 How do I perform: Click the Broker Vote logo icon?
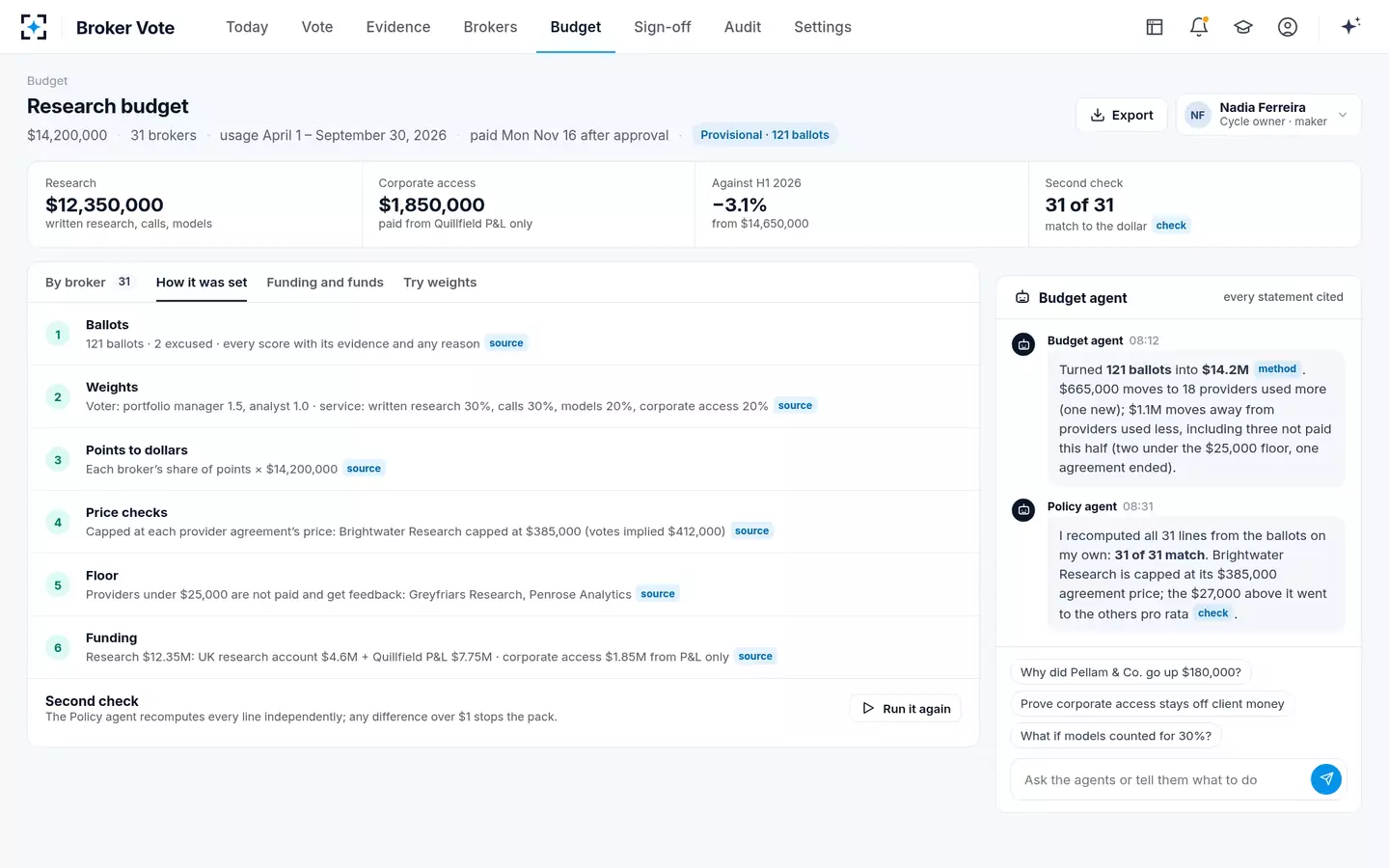34,27
